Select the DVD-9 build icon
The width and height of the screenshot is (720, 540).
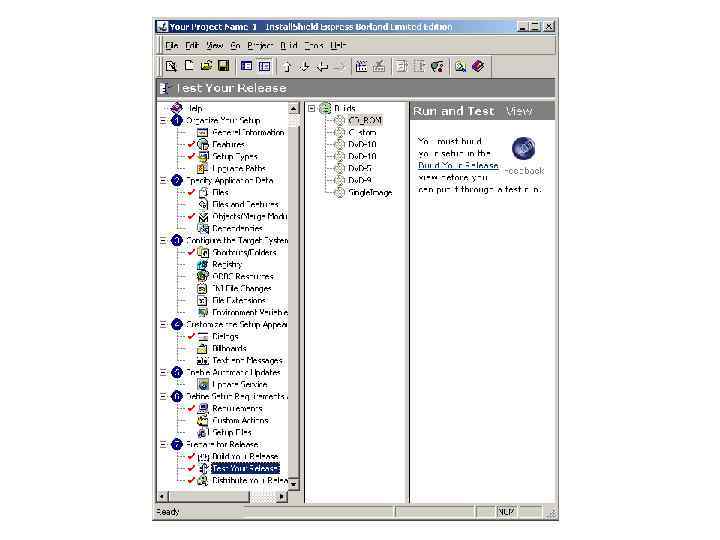click(339, 180)
